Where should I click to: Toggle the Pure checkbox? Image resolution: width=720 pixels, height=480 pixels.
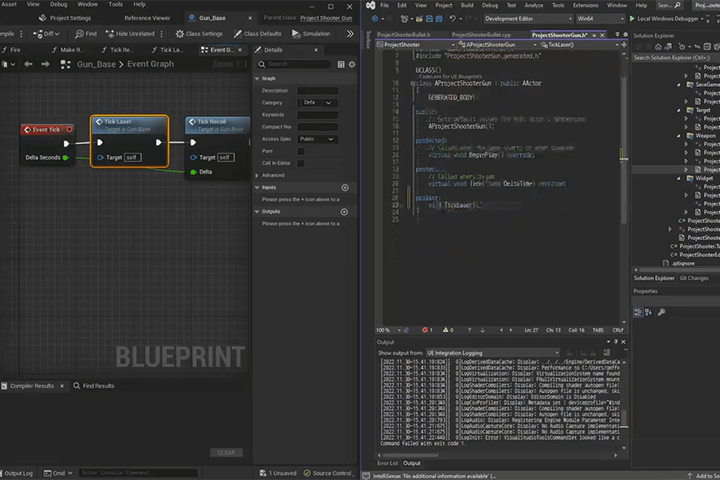(x=301, y=151)
